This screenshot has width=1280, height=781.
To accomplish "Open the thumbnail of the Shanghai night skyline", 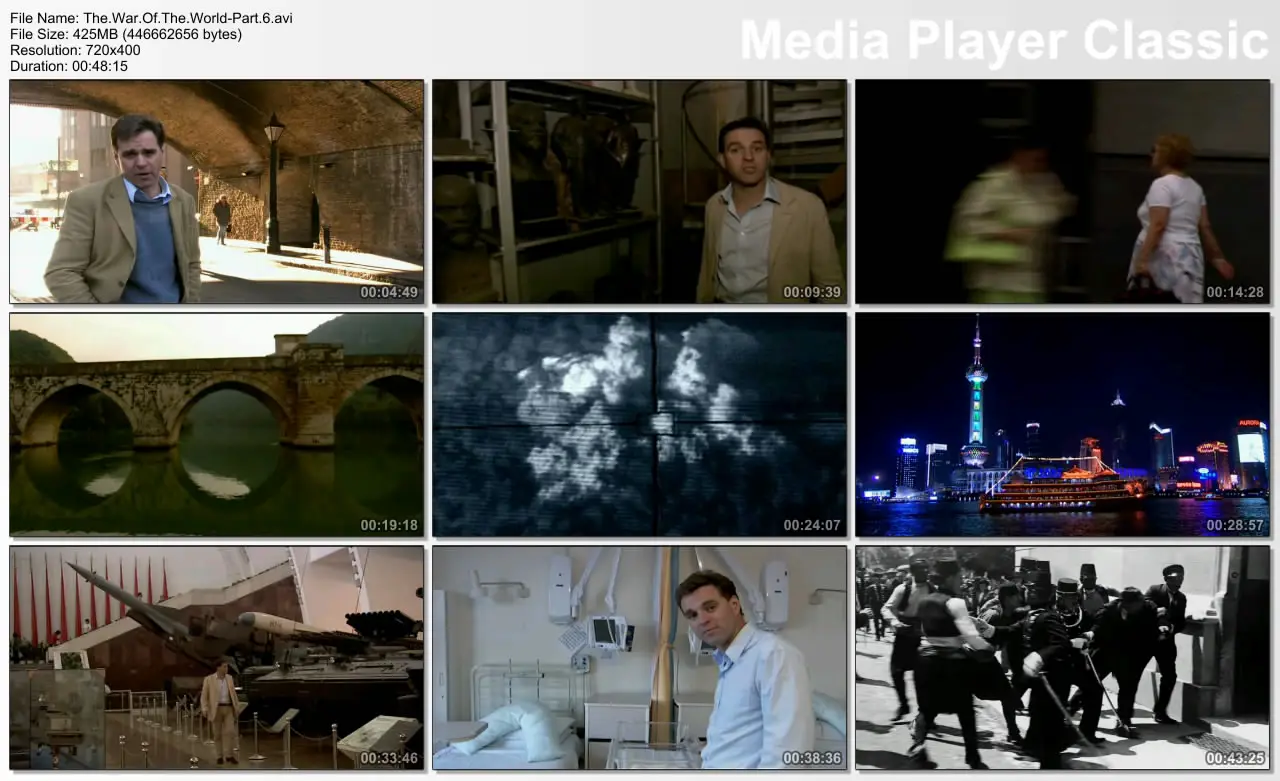I will pyautogui.click(x=1063, y=425).
